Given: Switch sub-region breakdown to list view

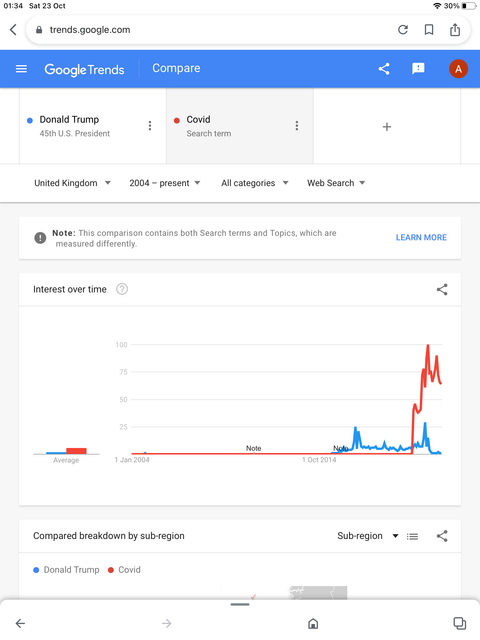Looking at the screenshot, I should [412, 536].
